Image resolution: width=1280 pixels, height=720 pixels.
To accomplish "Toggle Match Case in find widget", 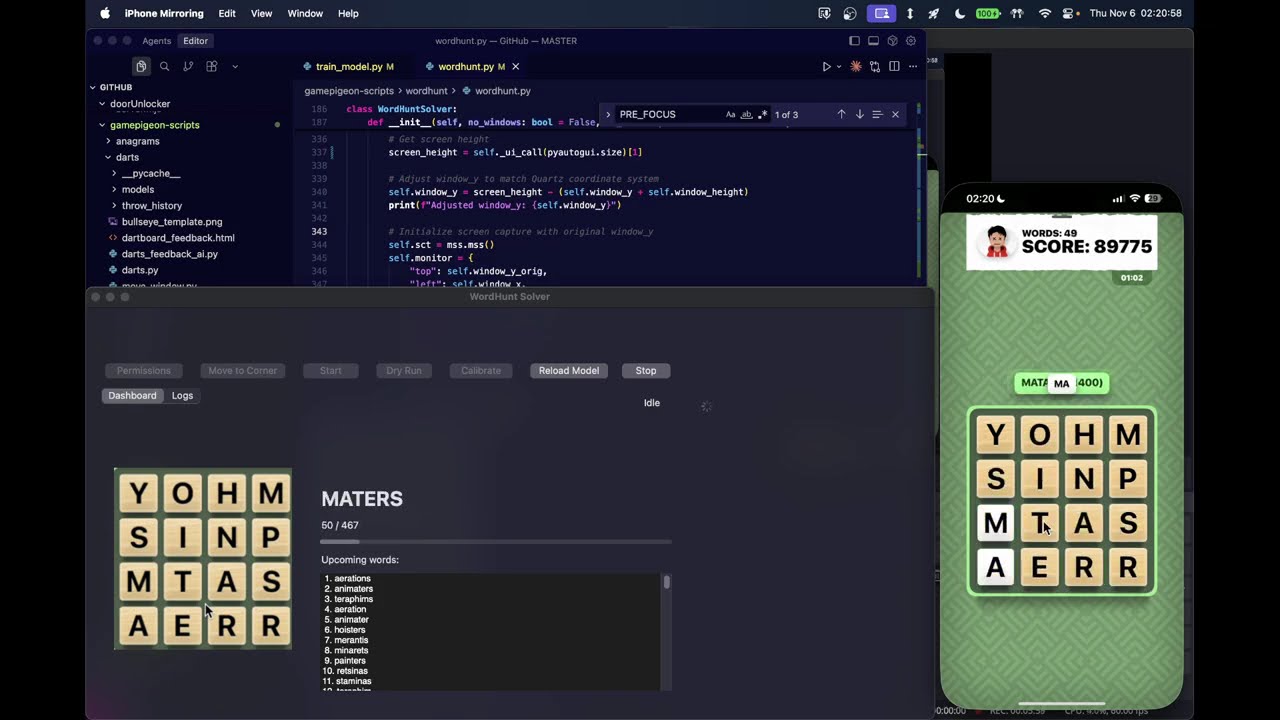I will coord(730,114).
